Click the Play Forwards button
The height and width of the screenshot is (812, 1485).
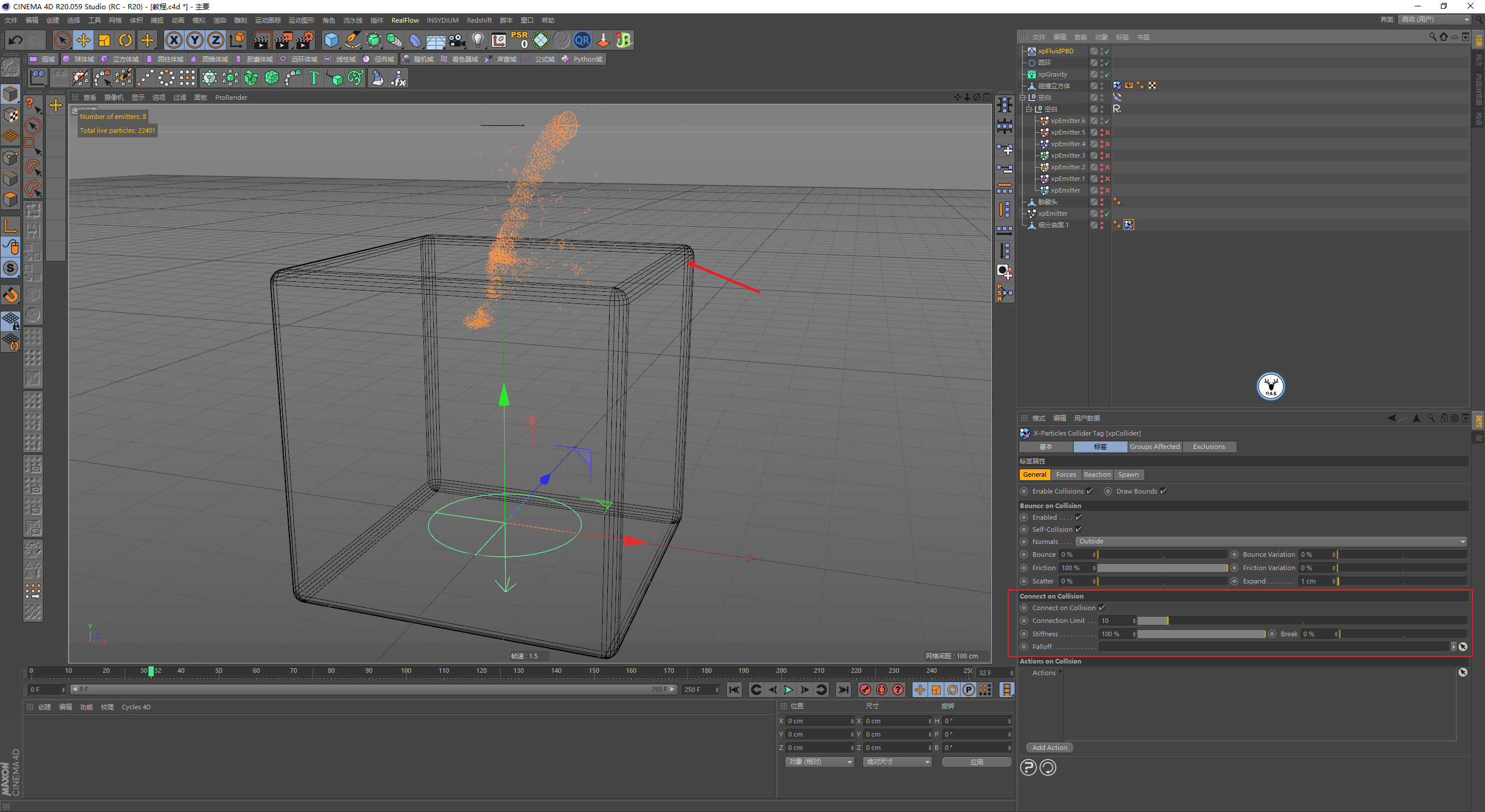click(x=788, y=690)
